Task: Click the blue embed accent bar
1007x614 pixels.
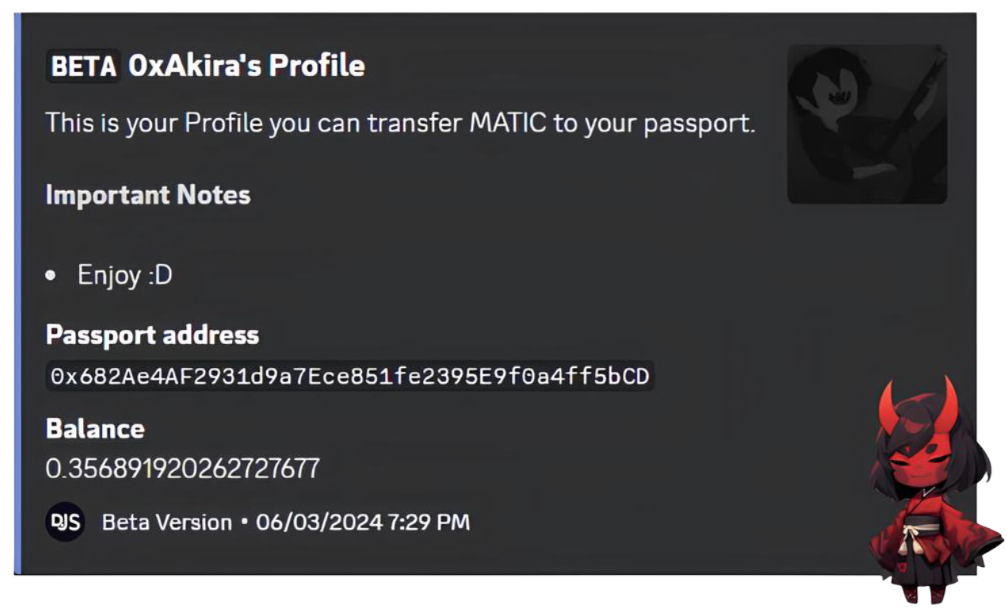Action: (17, 294)
